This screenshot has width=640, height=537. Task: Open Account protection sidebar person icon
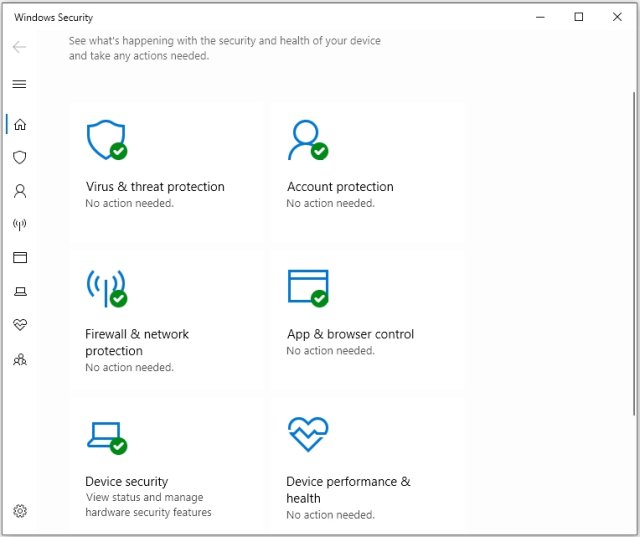click(x=20, y=191)
